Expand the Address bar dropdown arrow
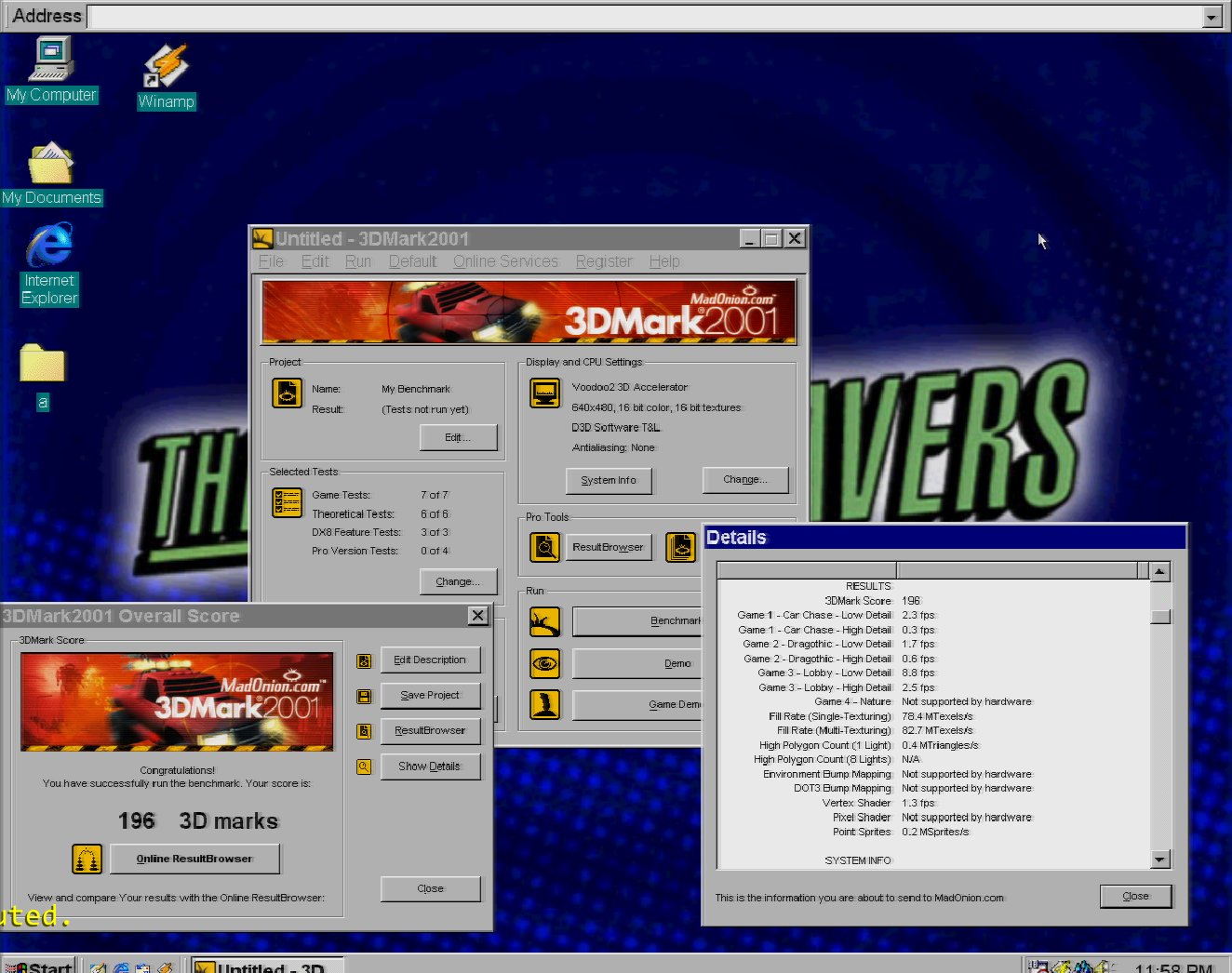Viewport: 1232px width, 973px height. [1212, 17]
